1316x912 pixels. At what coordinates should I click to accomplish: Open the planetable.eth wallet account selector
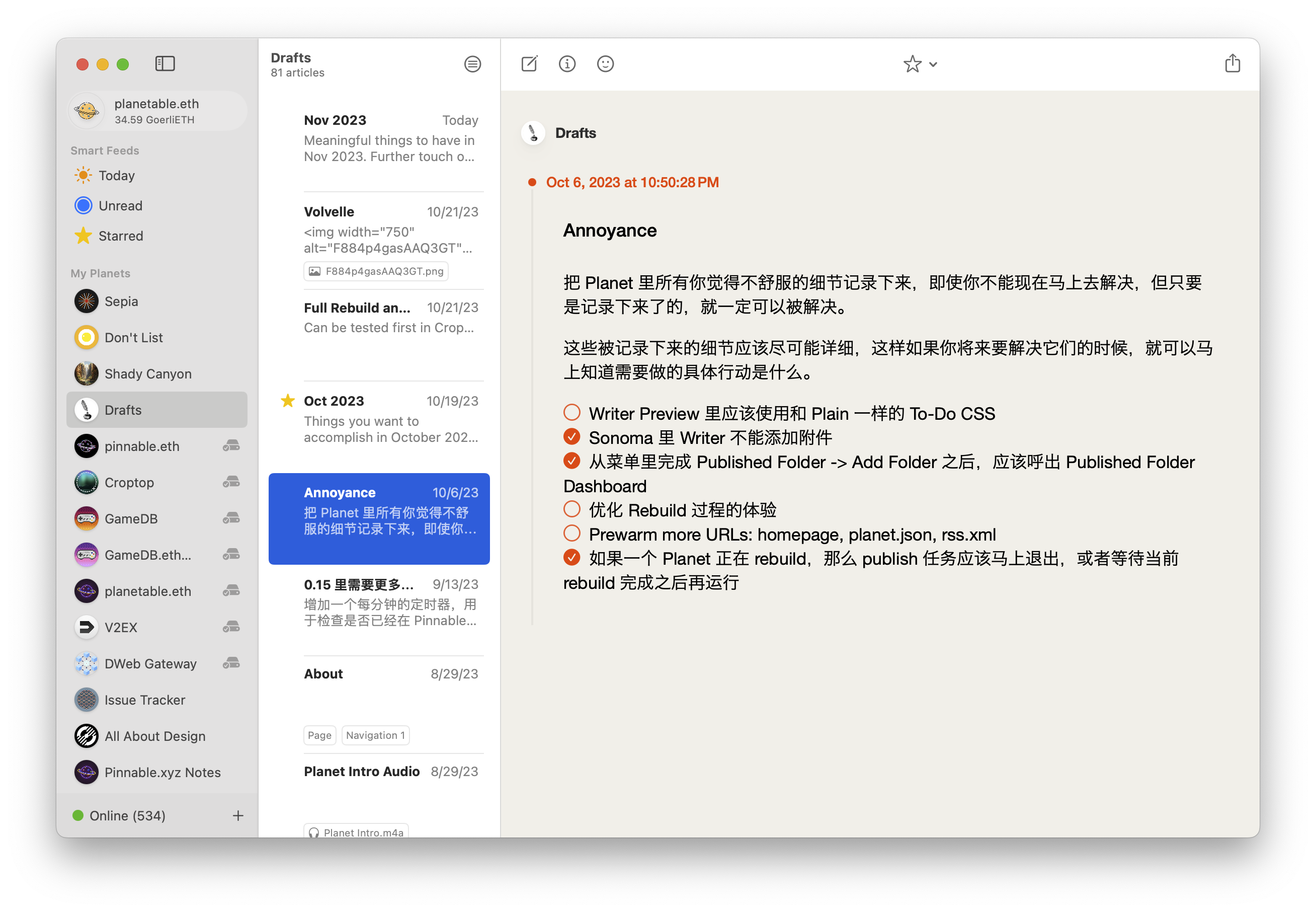coord(157,111)
